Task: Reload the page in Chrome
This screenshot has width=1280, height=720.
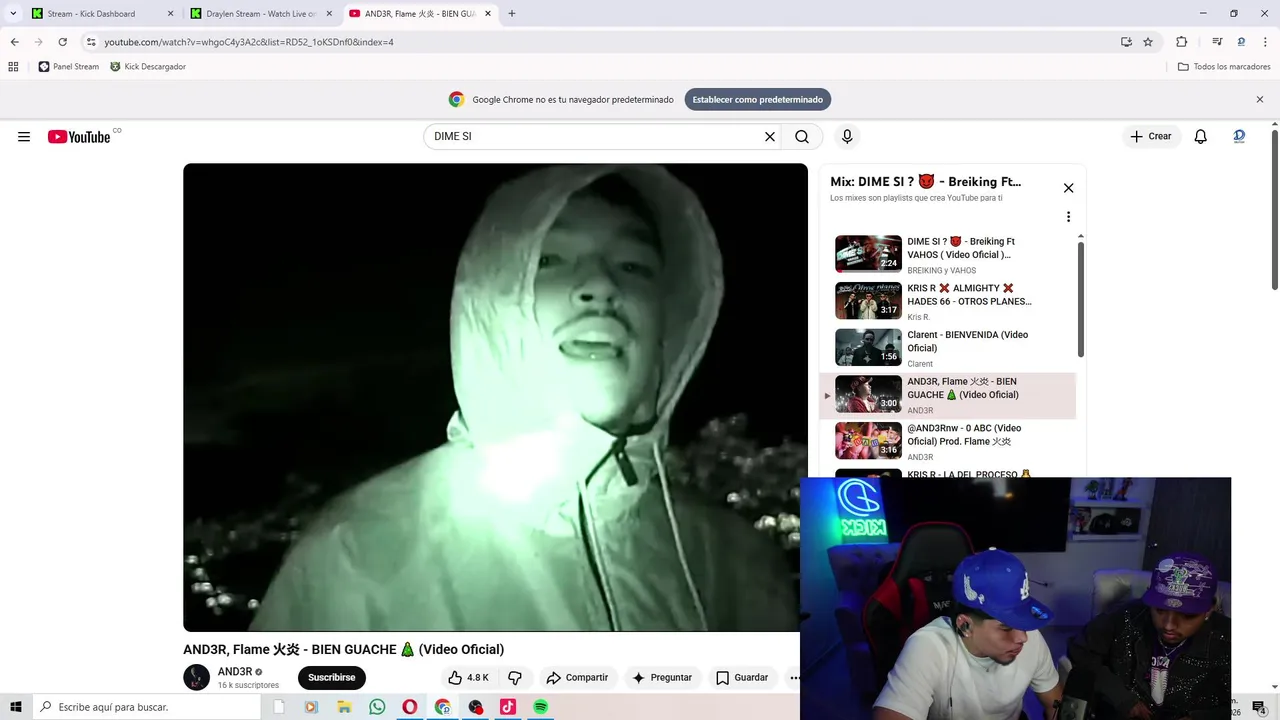Action: coord(62,42)
